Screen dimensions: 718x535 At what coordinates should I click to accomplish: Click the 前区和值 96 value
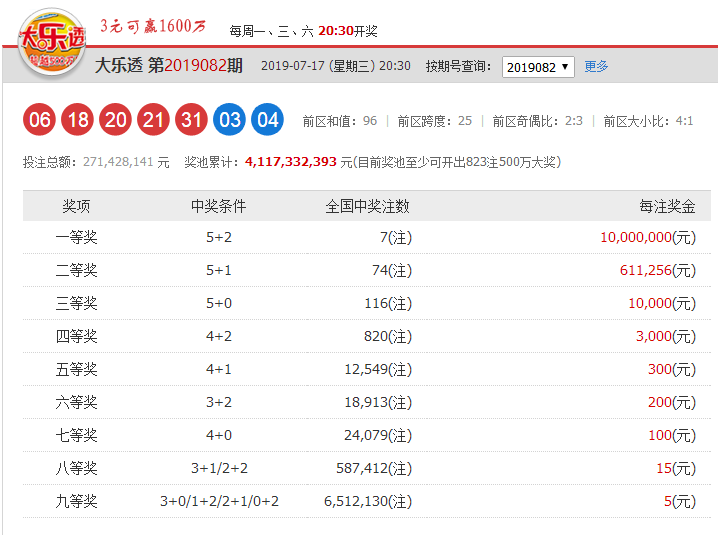tap(370, 121)
